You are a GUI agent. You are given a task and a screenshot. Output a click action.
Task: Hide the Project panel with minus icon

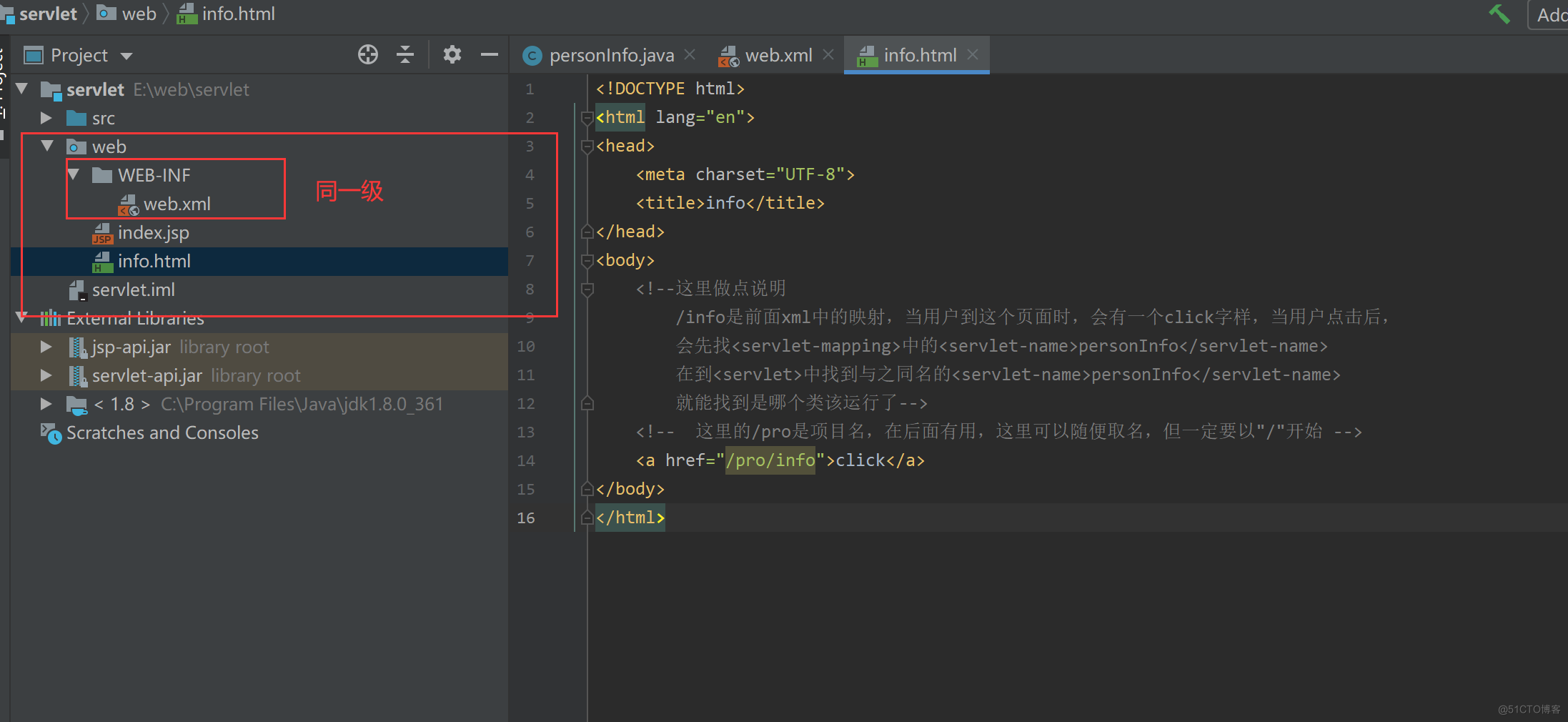point(490,54)
